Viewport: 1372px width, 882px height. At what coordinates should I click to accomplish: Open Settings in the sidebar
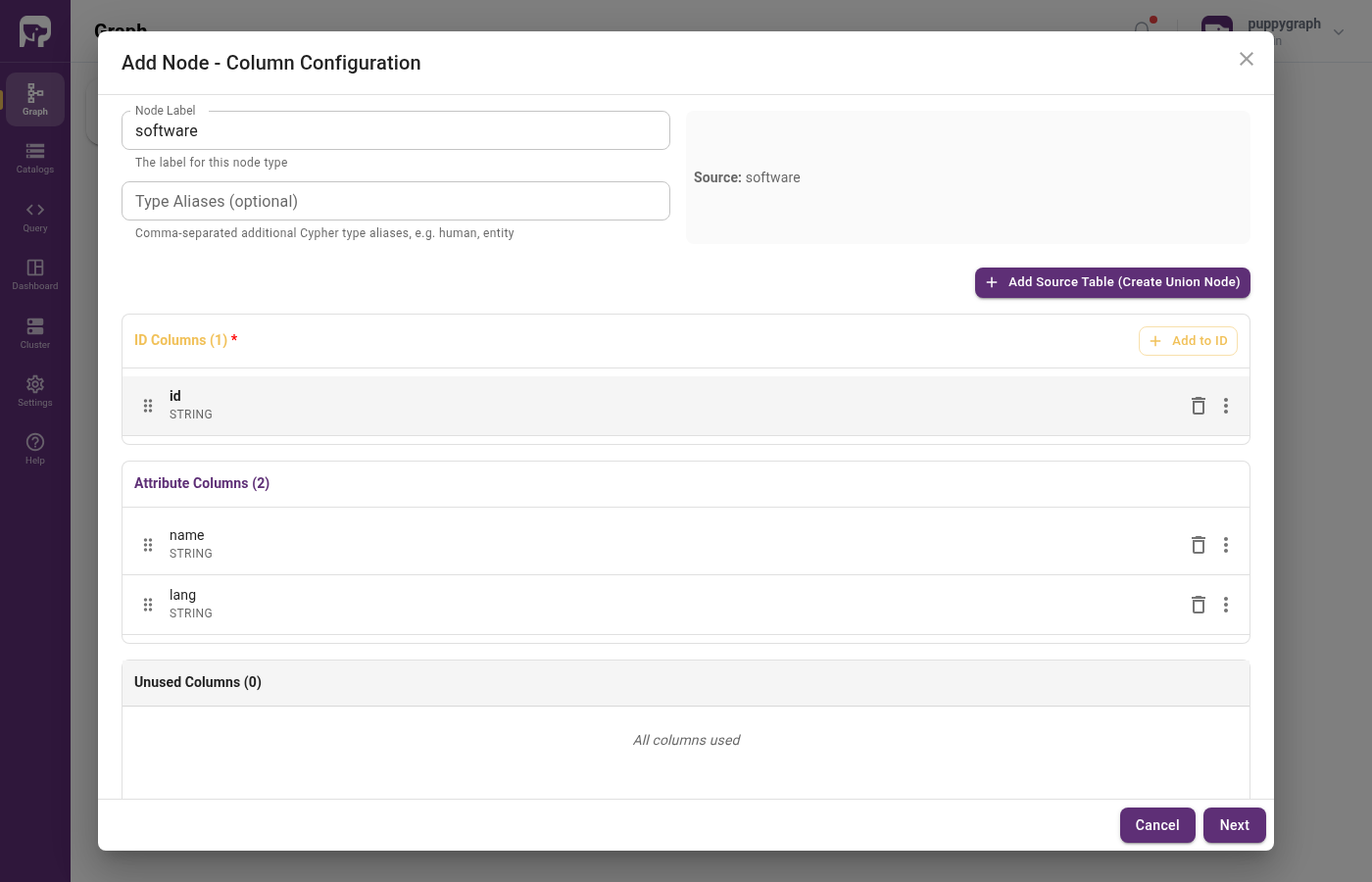pyautogui.click(x=35, y=391)
